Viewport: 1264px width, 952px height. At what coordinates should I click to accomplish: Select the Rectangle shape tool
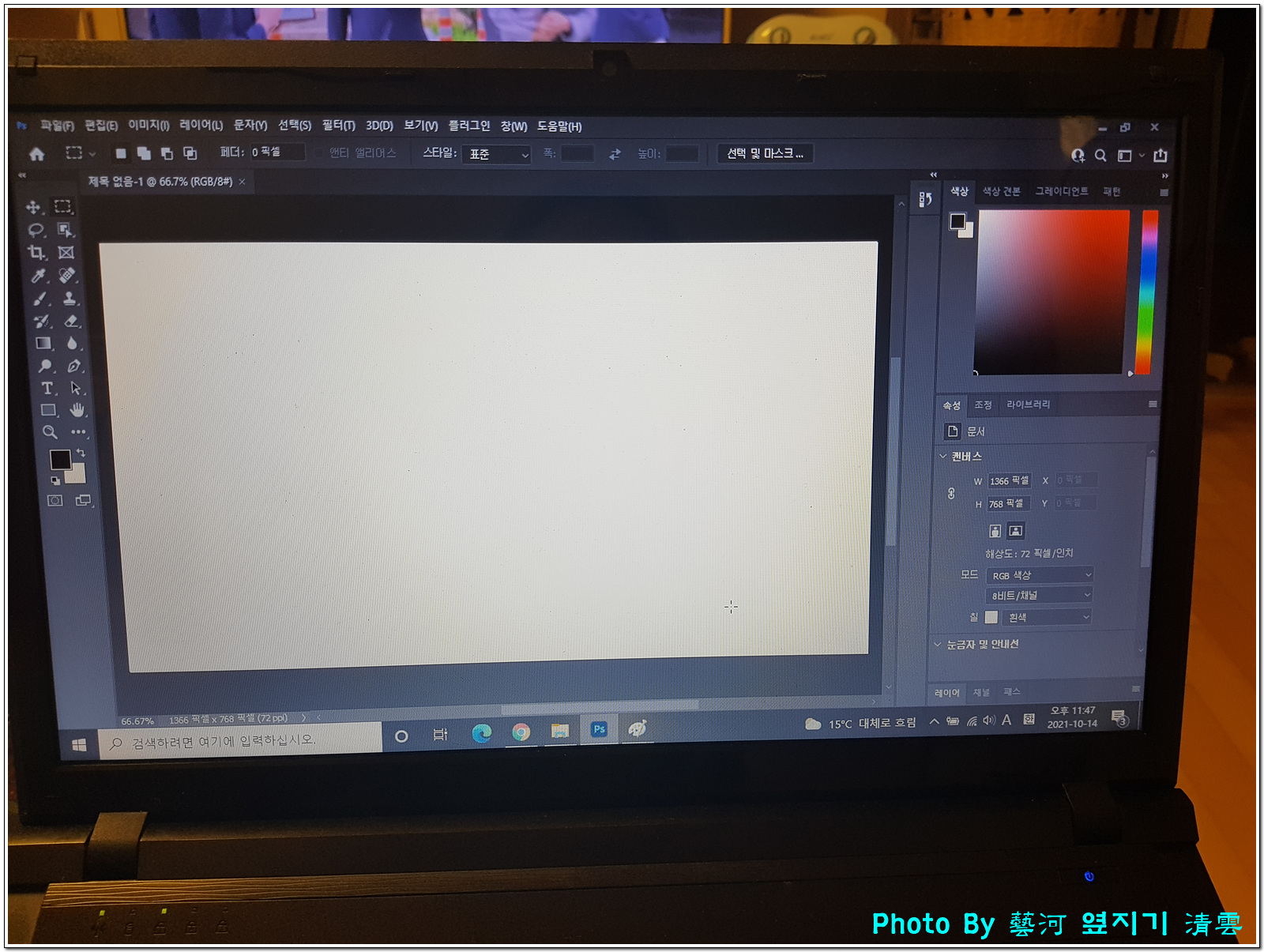[x=49, y=411]
